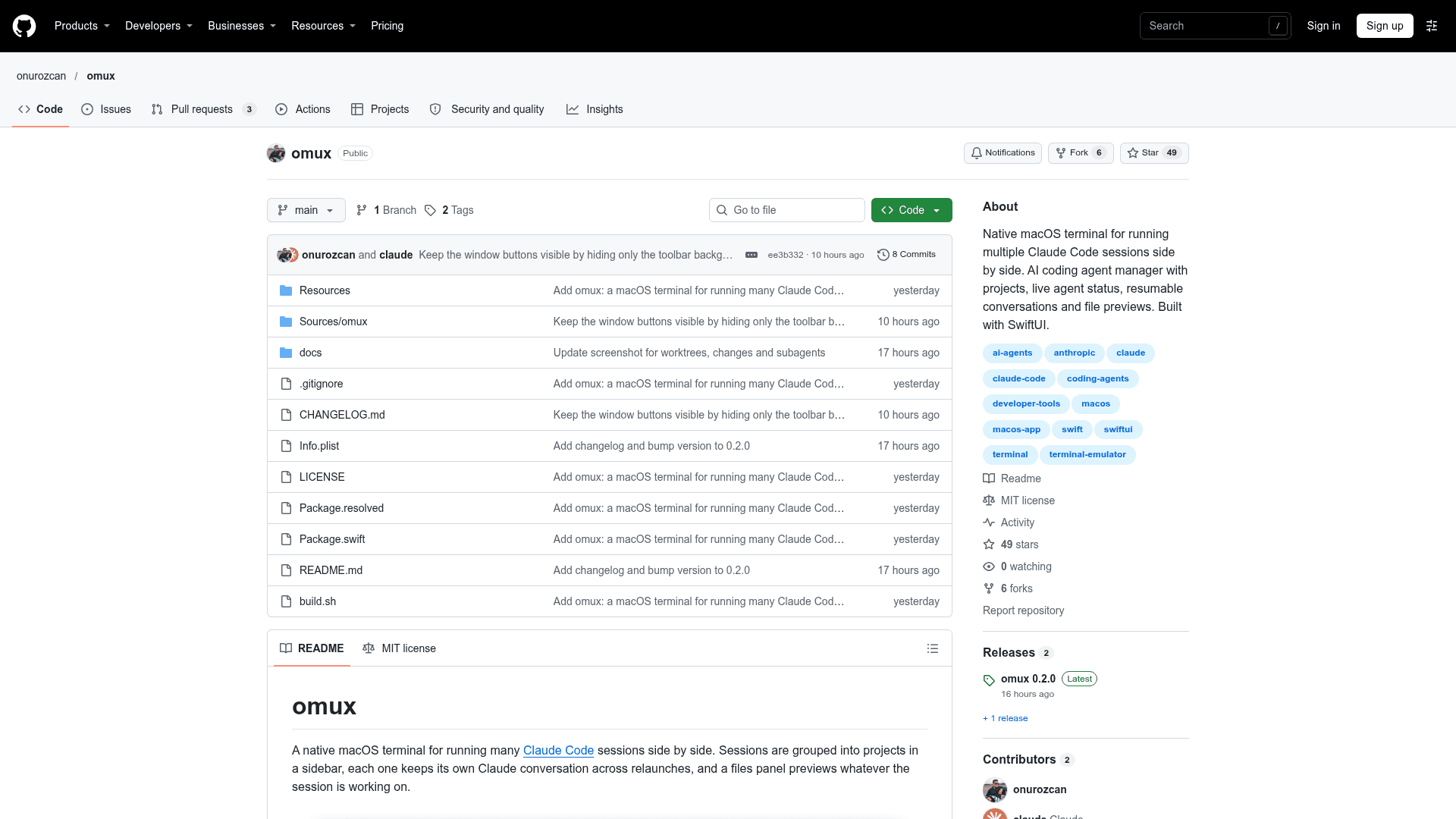Open the Claude Code link in README

click(558, 750)
